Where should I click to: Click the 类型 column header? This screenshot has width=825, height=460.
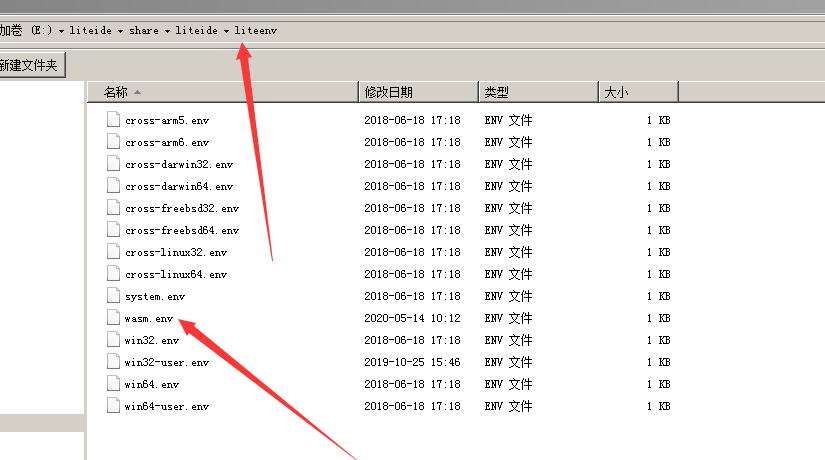497,92
